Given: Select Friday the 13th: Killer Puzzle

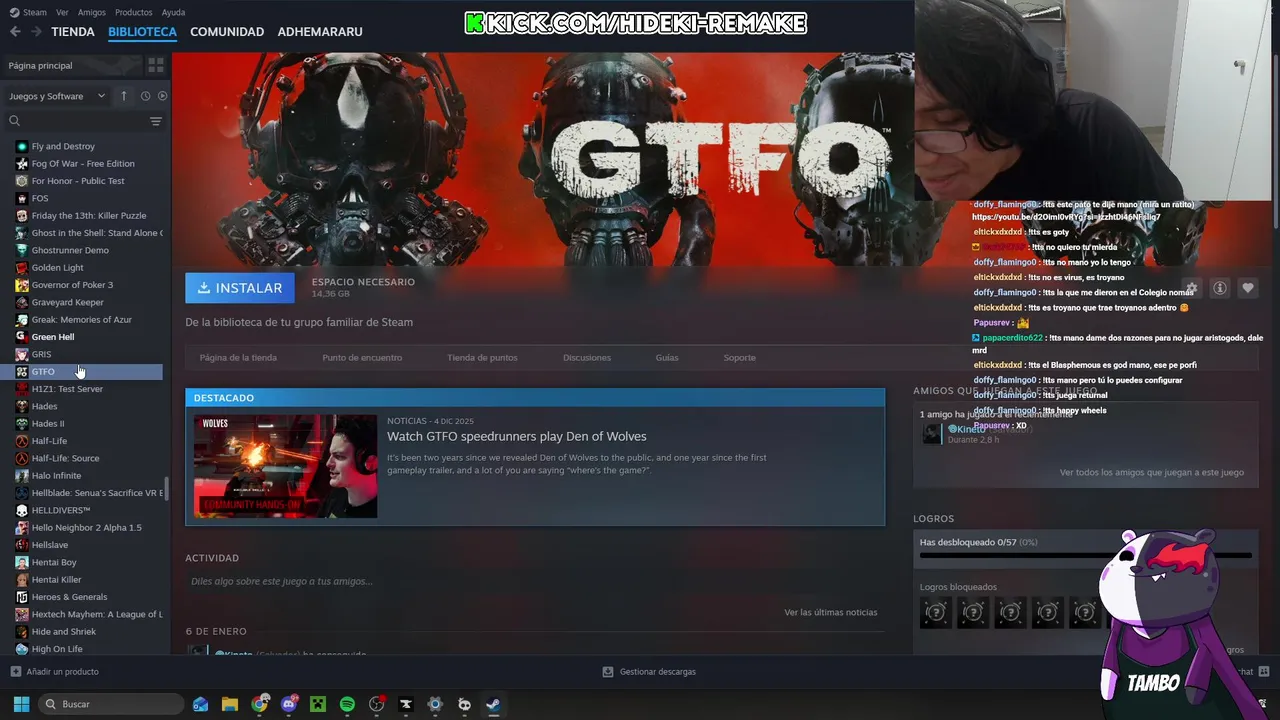Looking at the screenshot, I should tap(89, 215).
